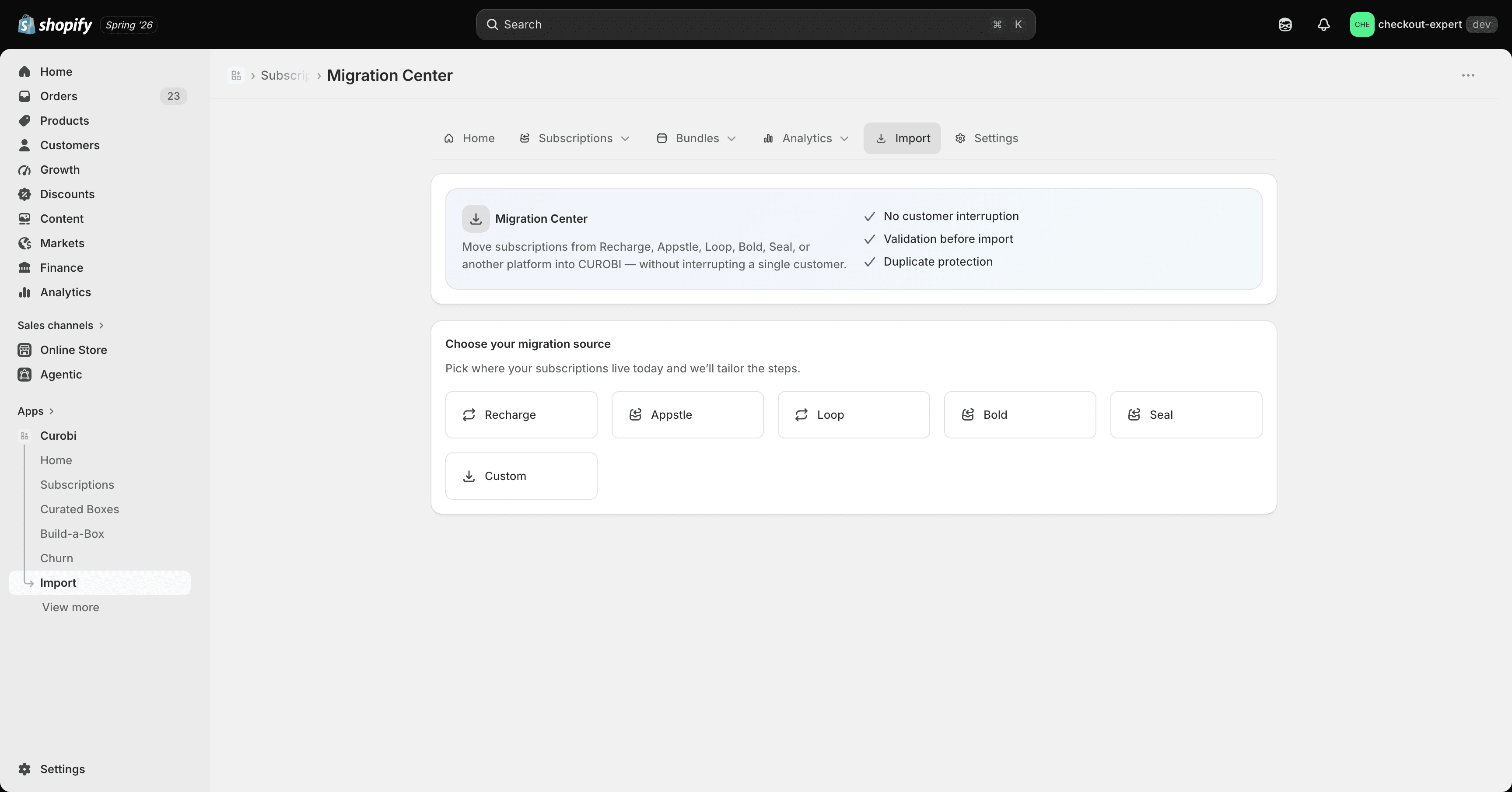Click the Markets globe icon

[x=24, y=243]
